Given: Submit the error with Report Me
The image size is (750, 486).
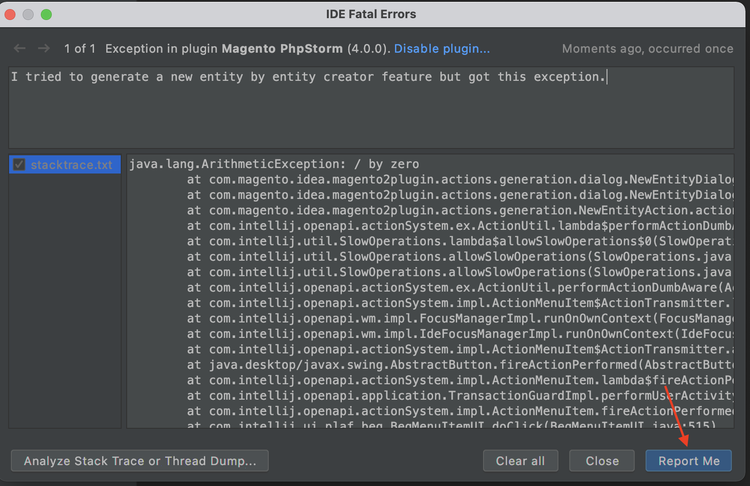Looking at the screenshot, I should click(689, 461).
